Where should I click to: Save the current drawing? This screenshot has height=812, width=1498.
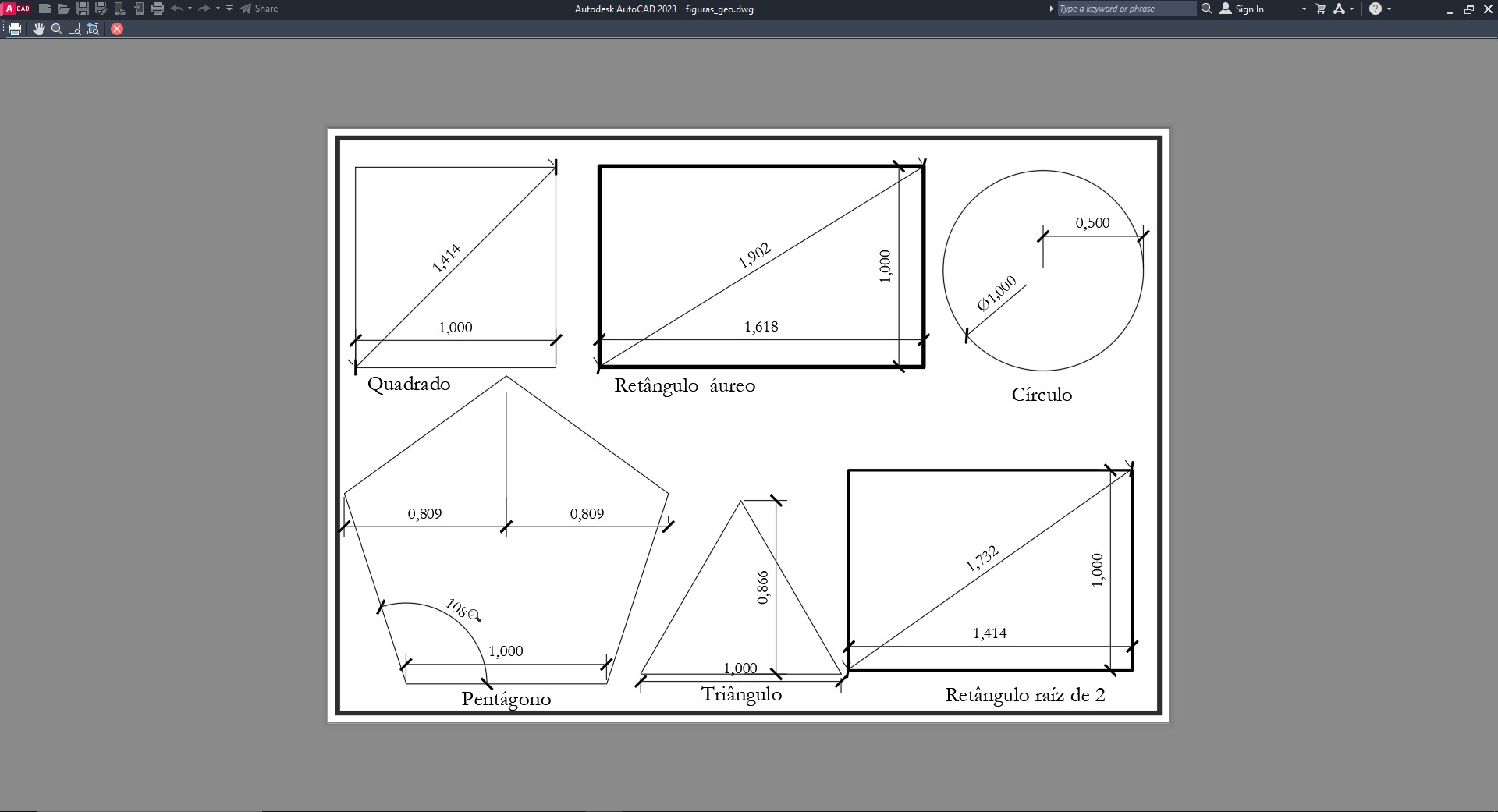[83, 9]
